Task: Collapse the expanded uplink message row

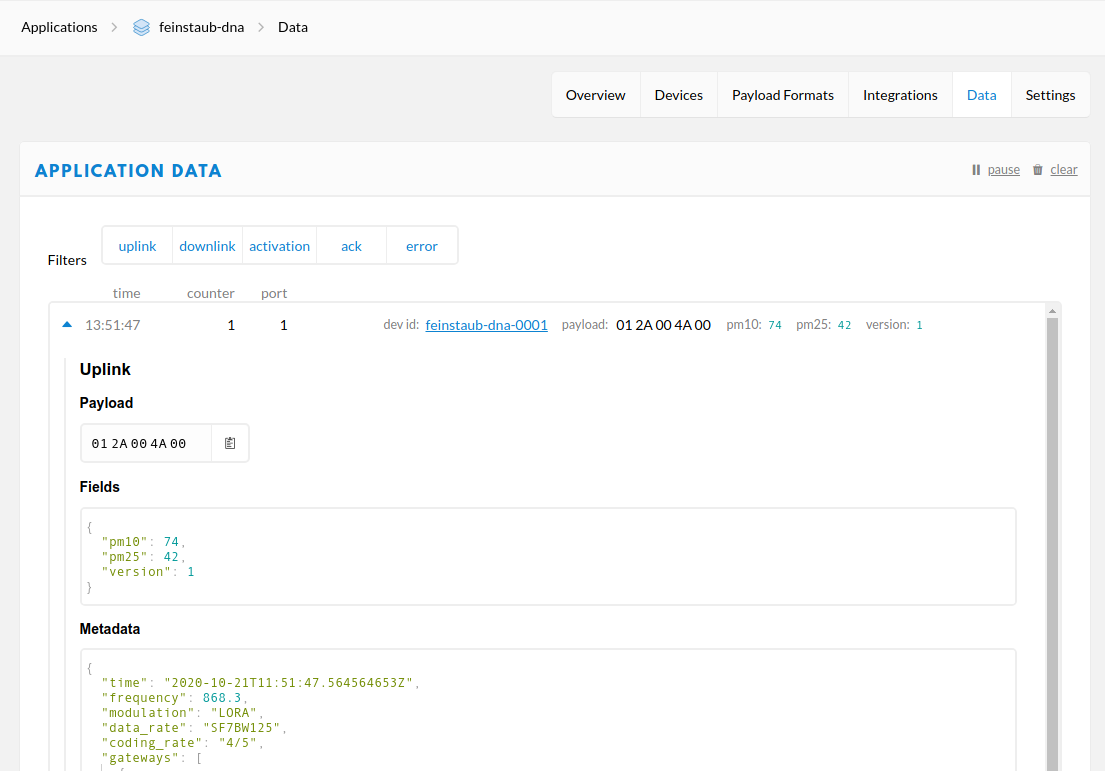Action: (x=66, y=324)
